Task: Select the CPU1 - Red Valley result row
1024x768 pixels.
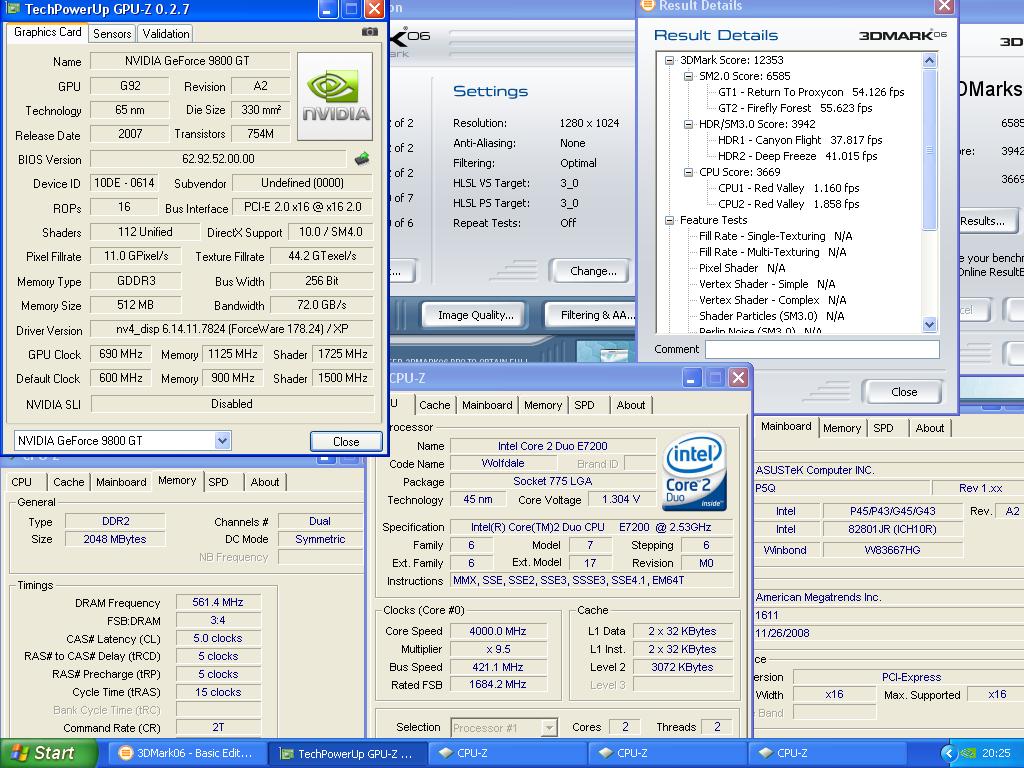Action: (x=788, y=188)
